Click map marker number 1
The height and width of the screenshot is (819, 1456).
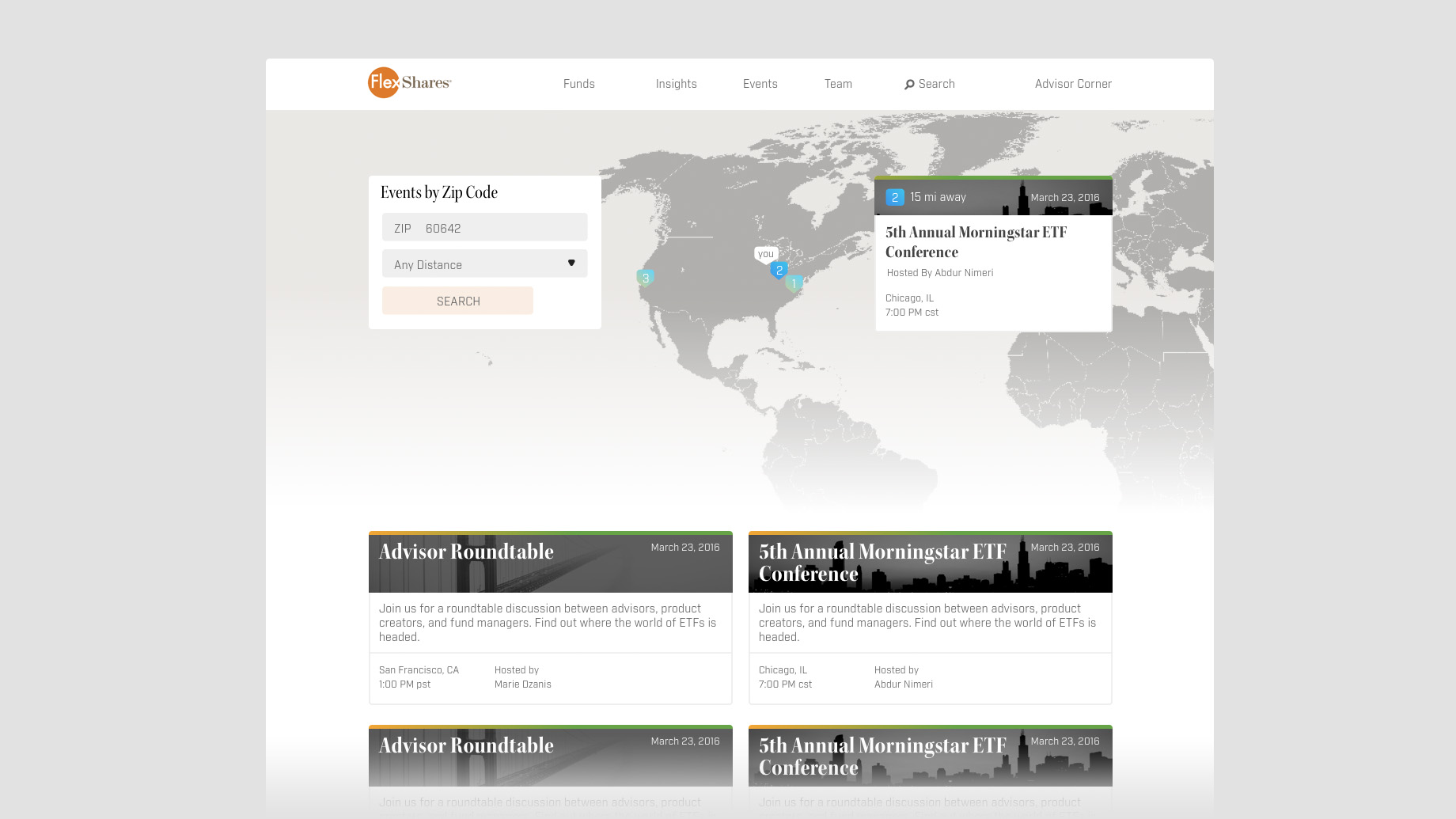tap(794, 283)
